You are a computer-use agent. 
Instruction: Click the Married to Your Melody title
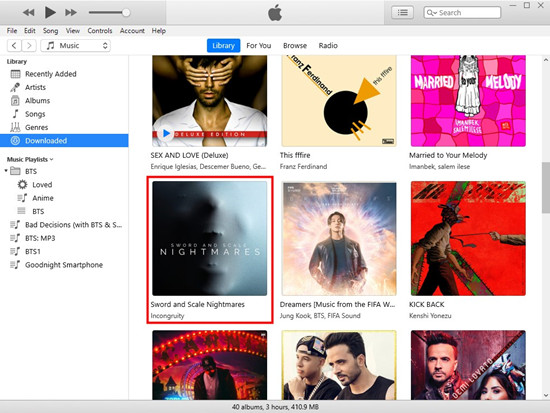click(448, 155)
